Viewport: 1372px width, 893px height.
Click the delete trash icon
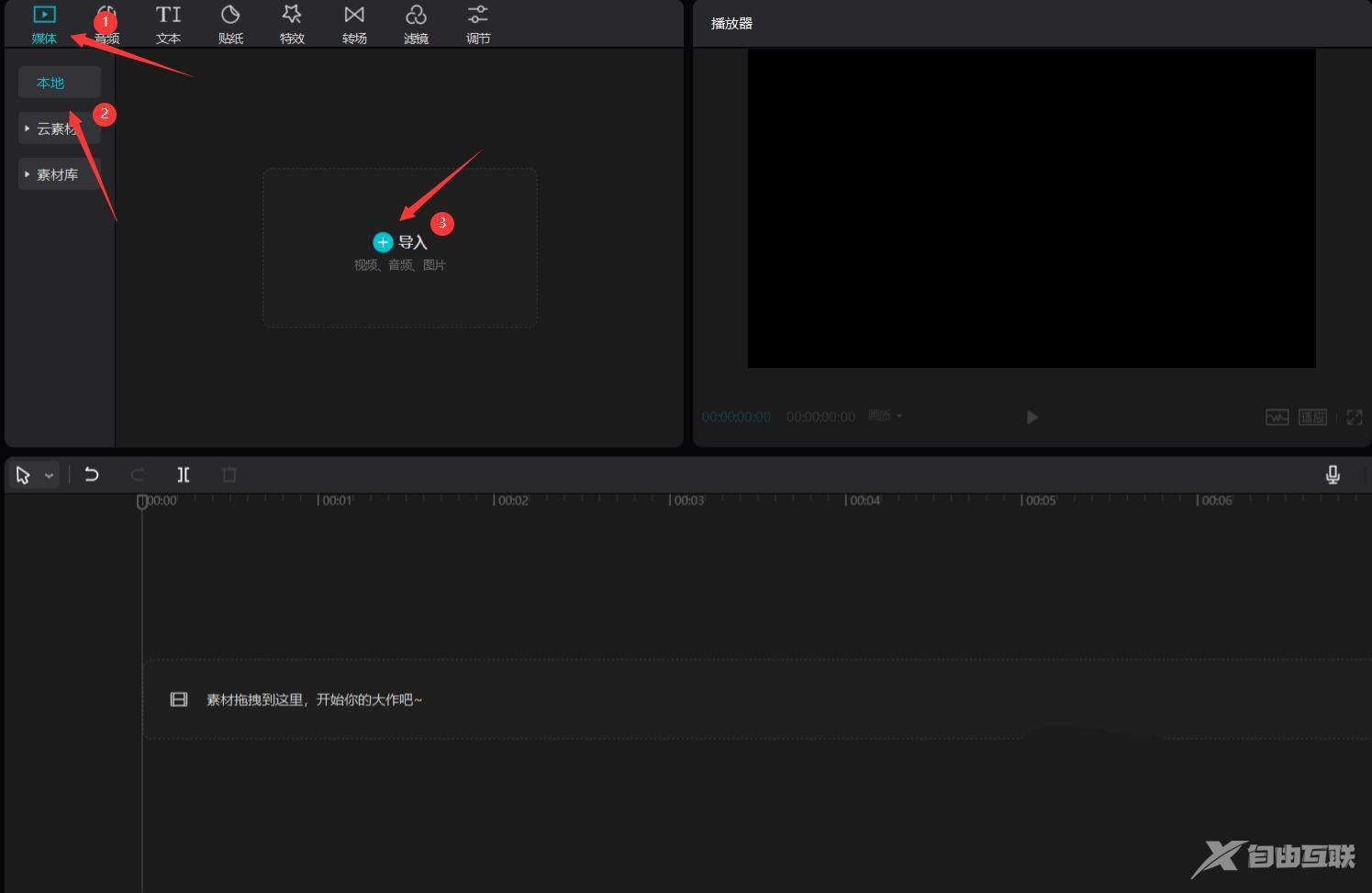[x=229, y=474]
